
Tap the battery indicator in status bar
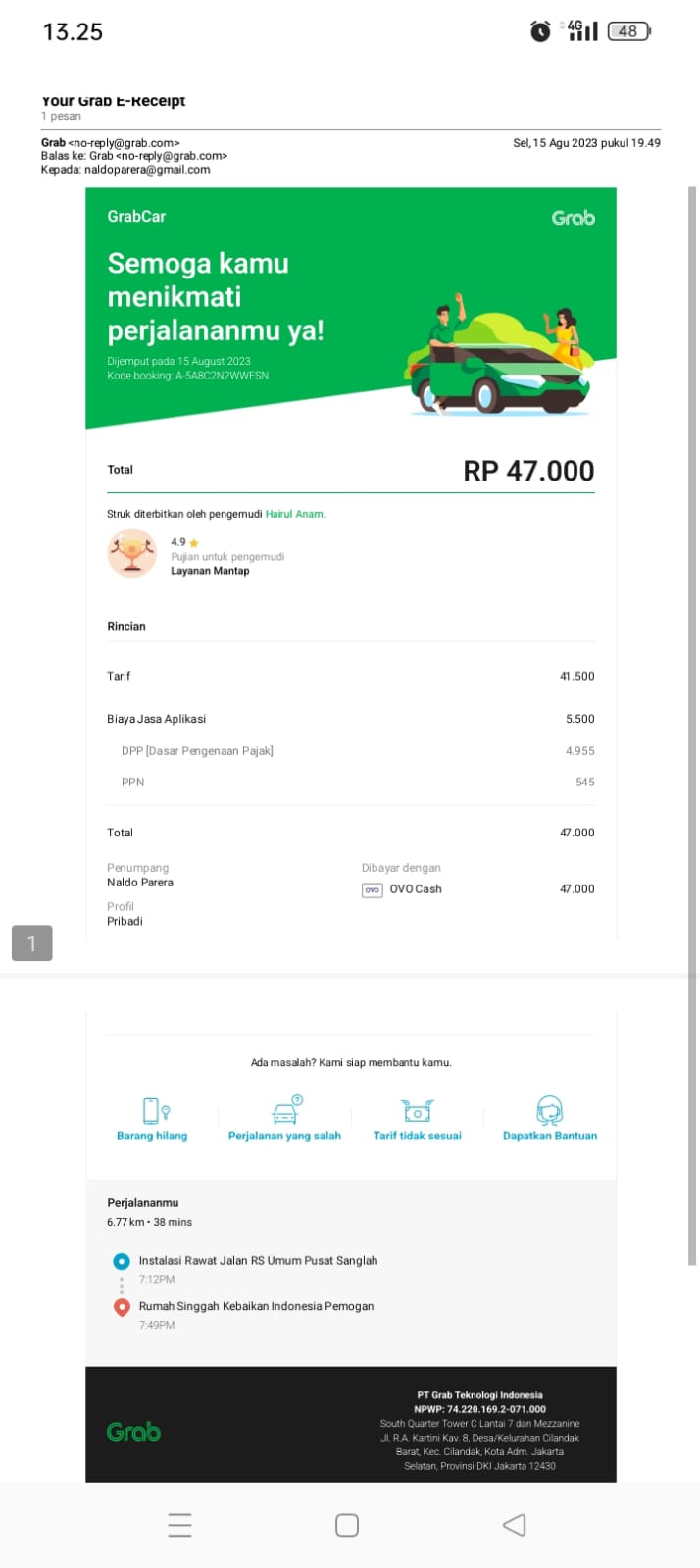pos(628,31)
